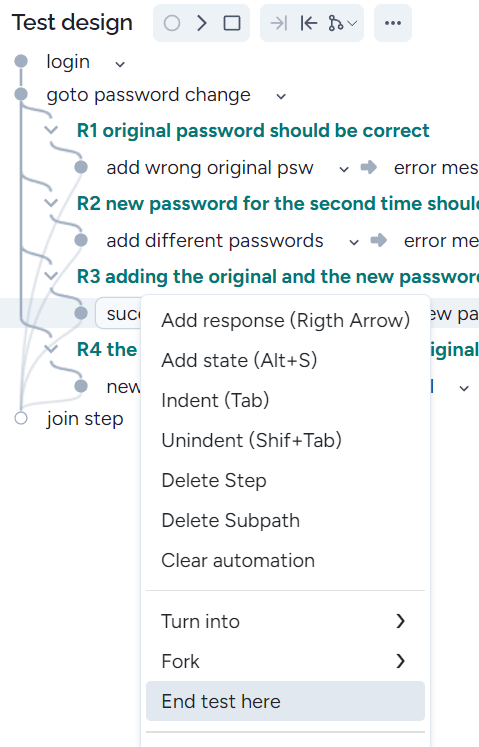The image size is (479, 747).
Task: Select Delete Step from context menu
Action: click(x=285, y=480)
